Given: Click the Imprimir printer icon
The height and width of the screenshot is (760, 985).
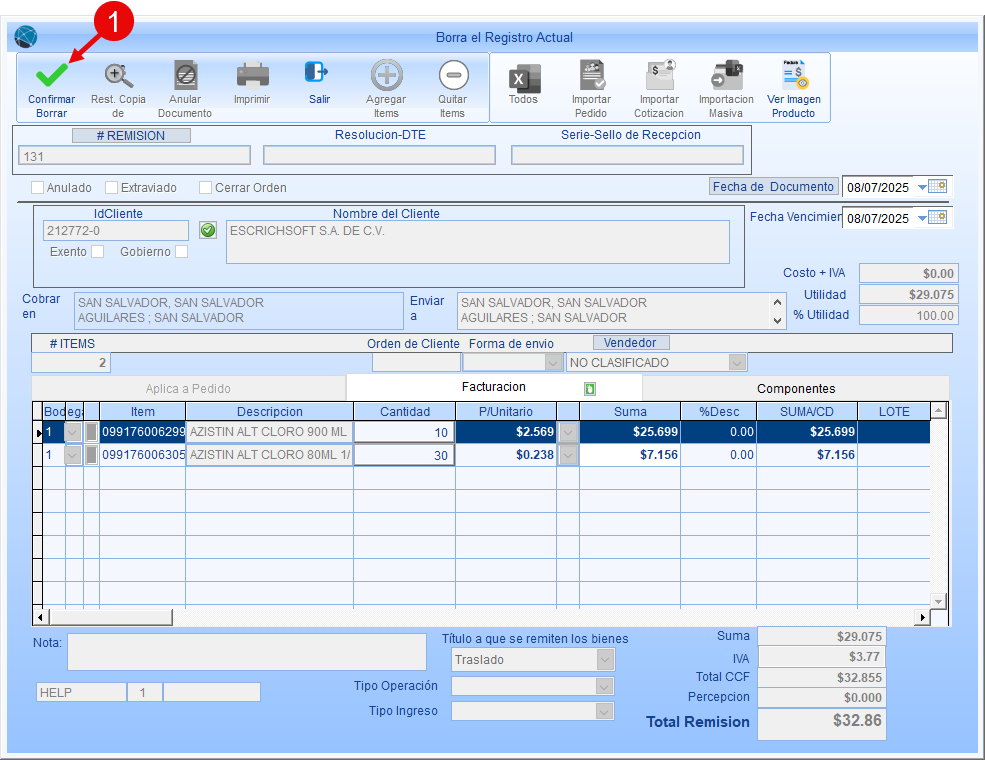Looking at the screenshot, I should [x=252, y=75].
